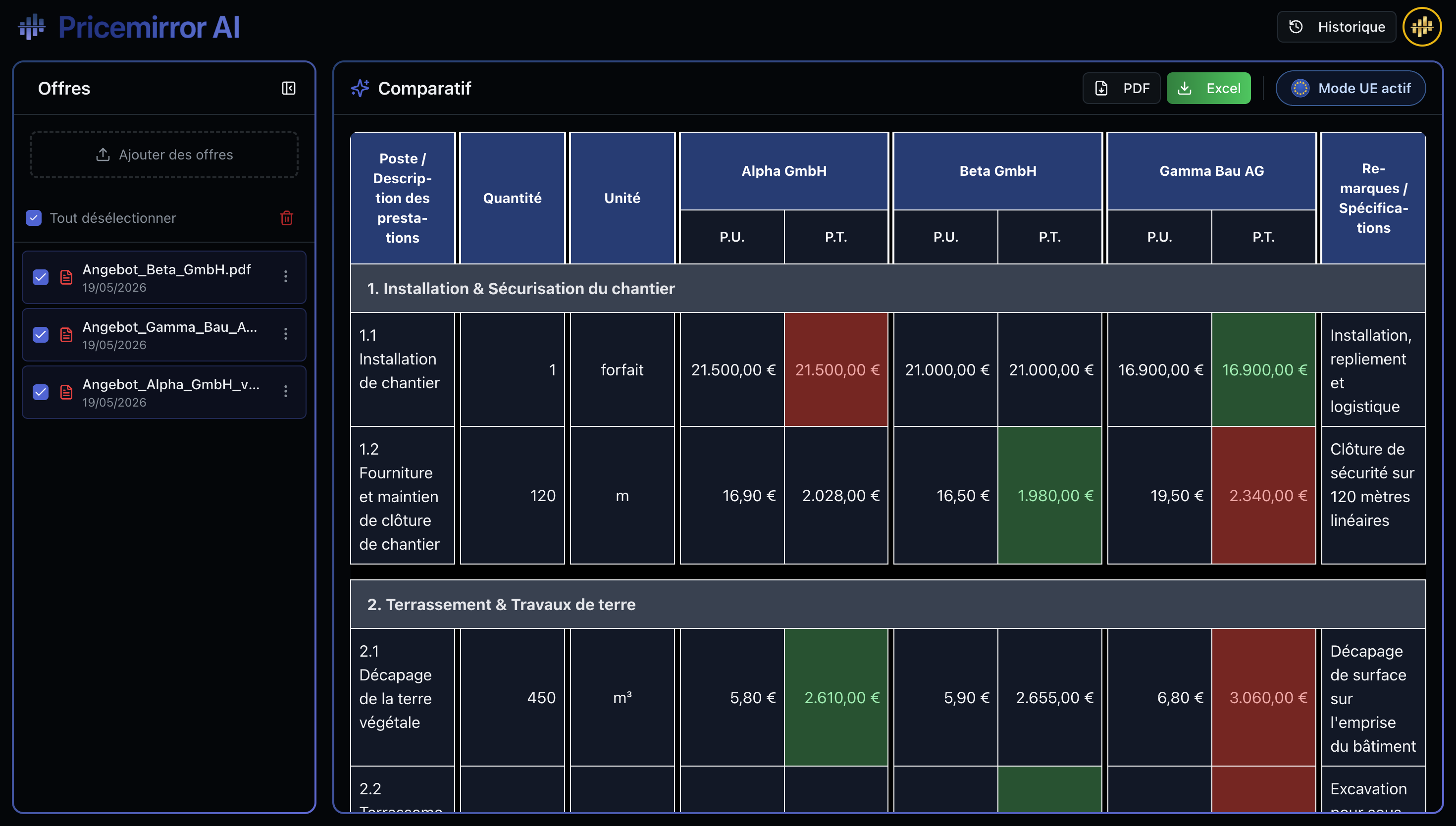Image resolution: width=1456 pixels, height=826 pixels.
Task: Uncheck Angebot_Gamma_Bau_A... checkbox
Action: point(41,335)
